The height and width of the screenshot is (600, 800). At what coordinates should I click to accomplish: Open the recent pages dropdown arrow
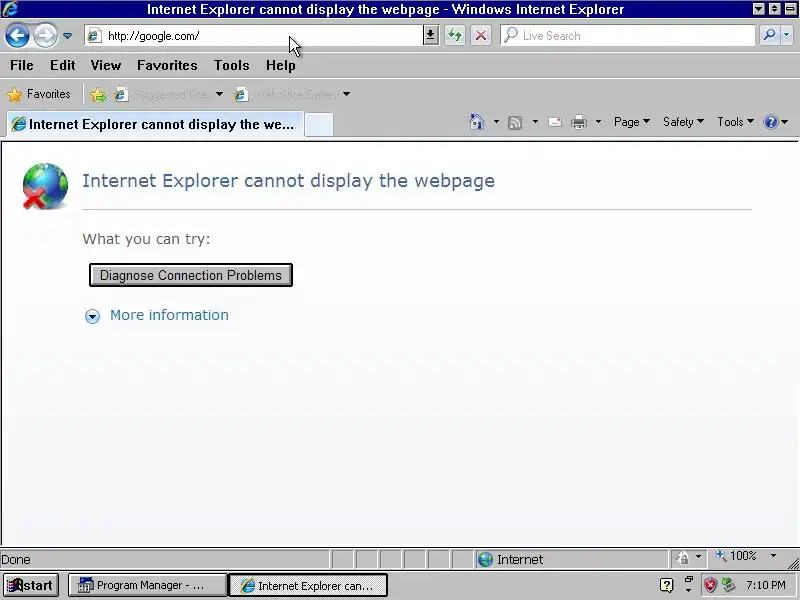click(x=67, y=36)
